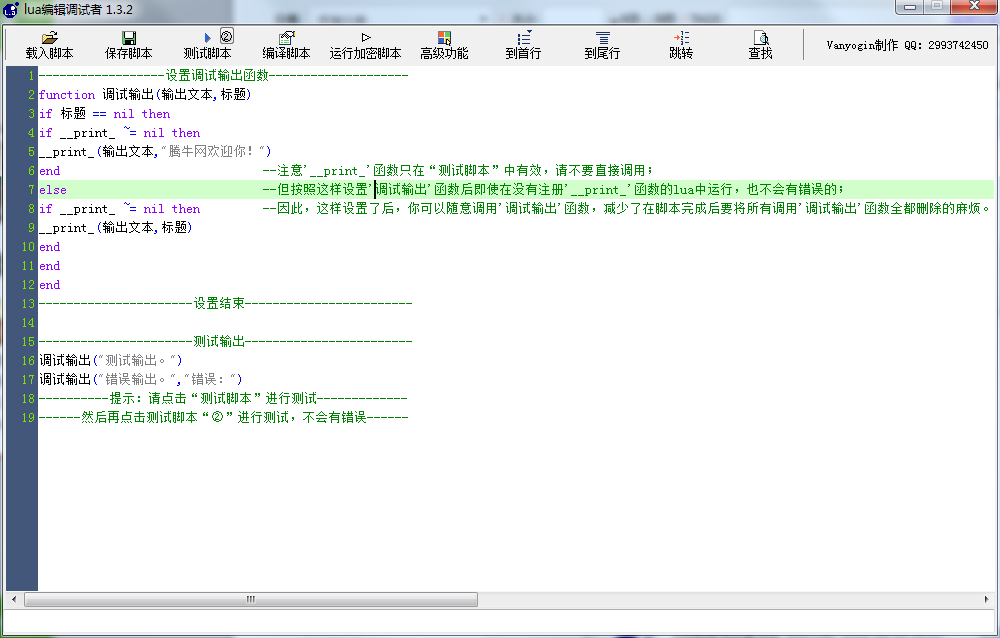The image size is (1000, 638).
Task: Click the 'end' keyword on line 10
Action: tap(50, 247)
